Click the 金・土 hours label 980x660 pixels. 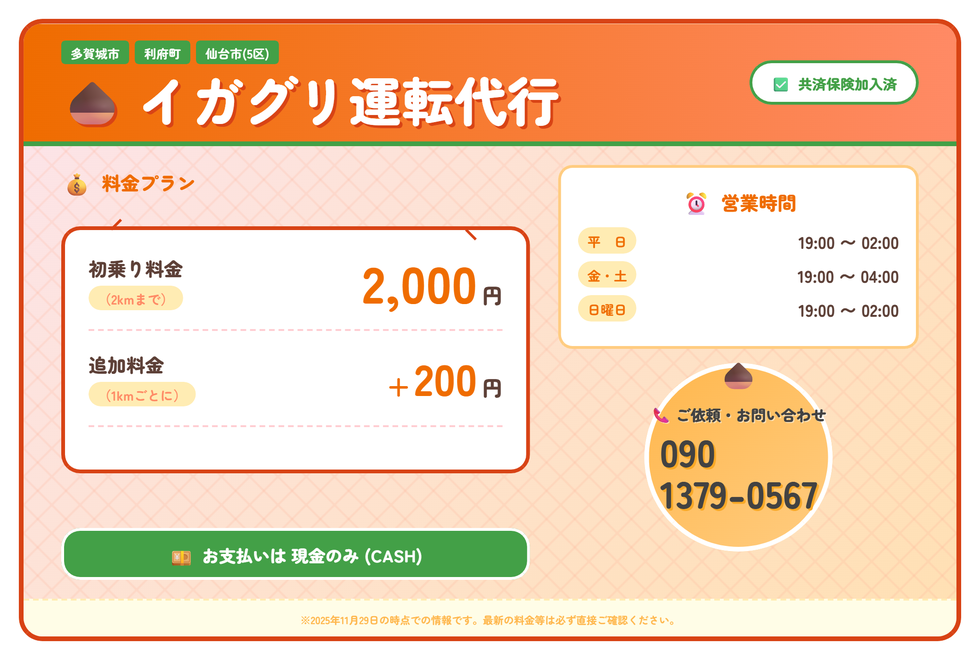[x=606, y=276]
